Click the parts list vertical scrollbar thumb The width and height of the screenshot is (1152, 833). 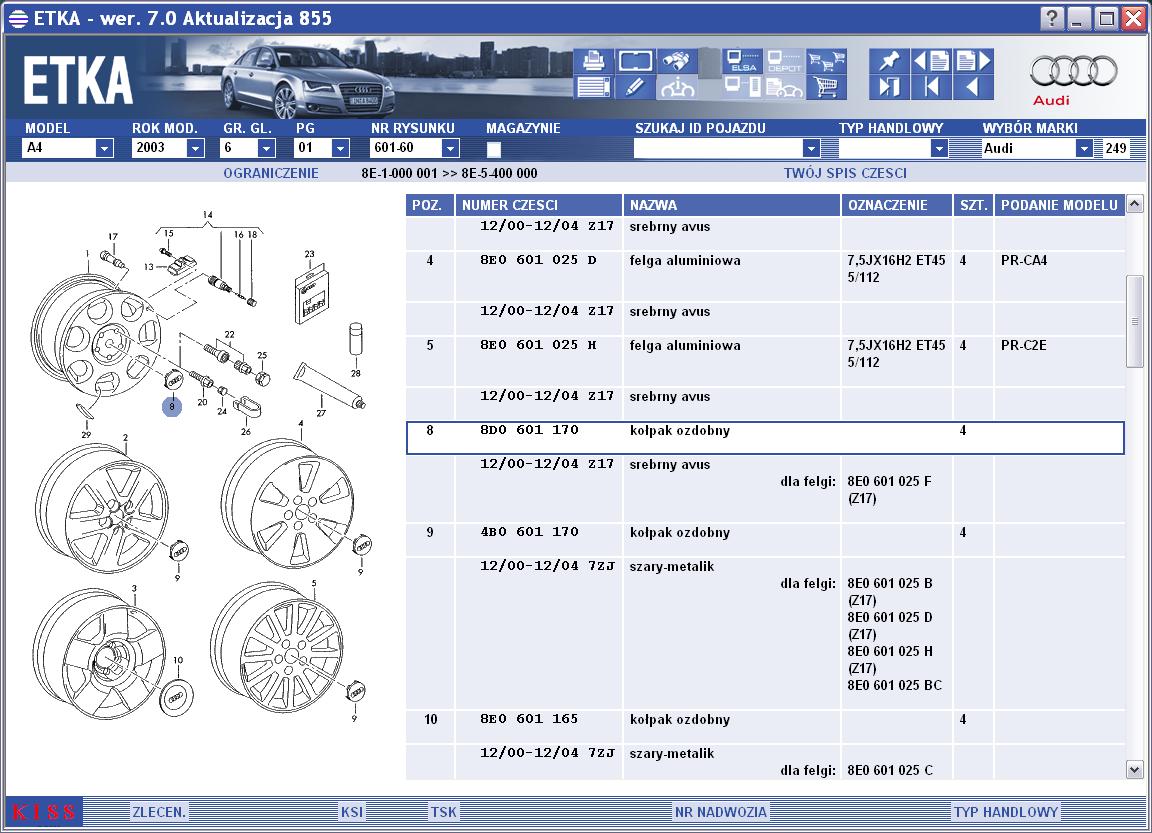point(1134,321)
